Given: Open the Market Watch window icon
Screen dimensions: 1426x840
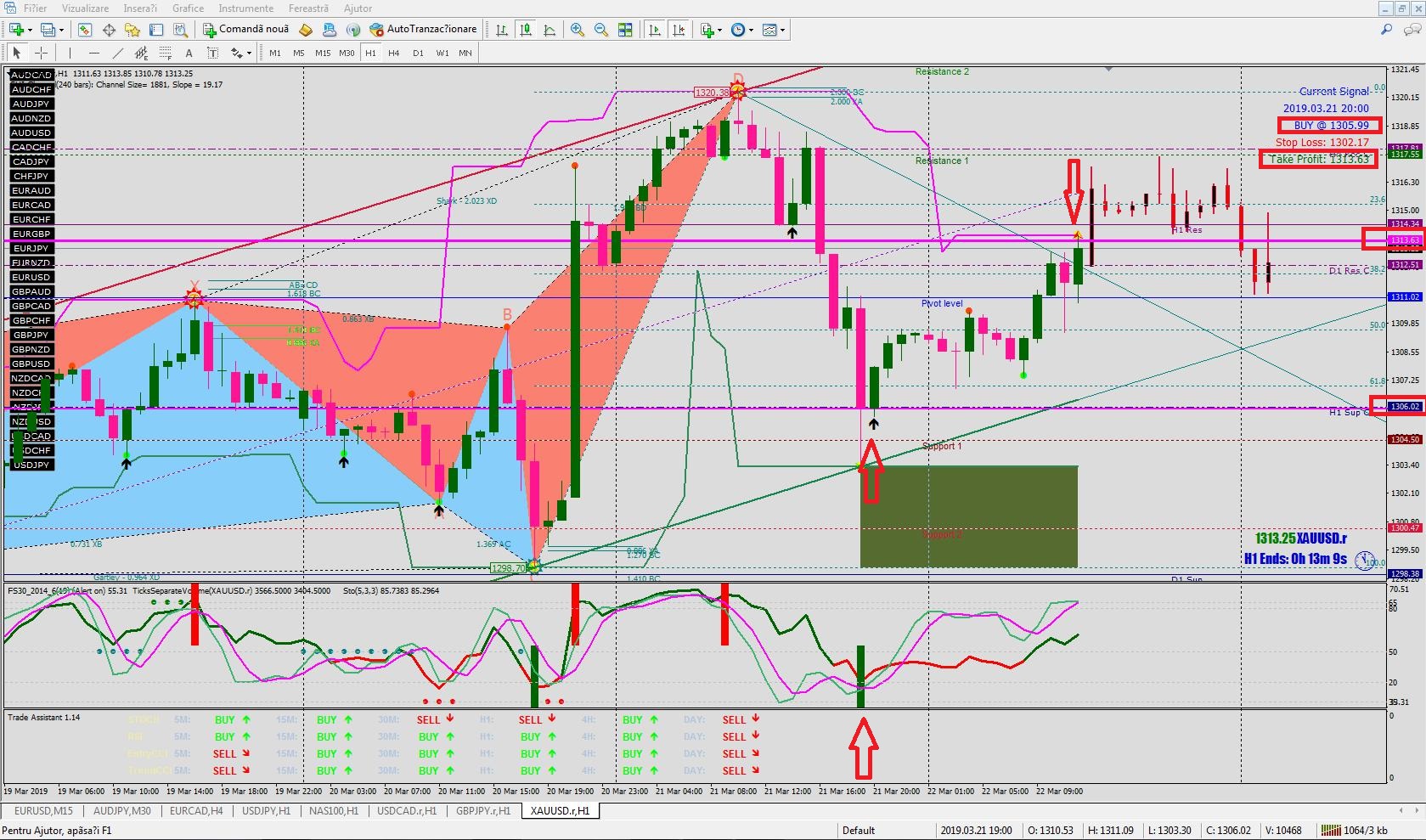Looking at the screenshot, I should [85, 30].
